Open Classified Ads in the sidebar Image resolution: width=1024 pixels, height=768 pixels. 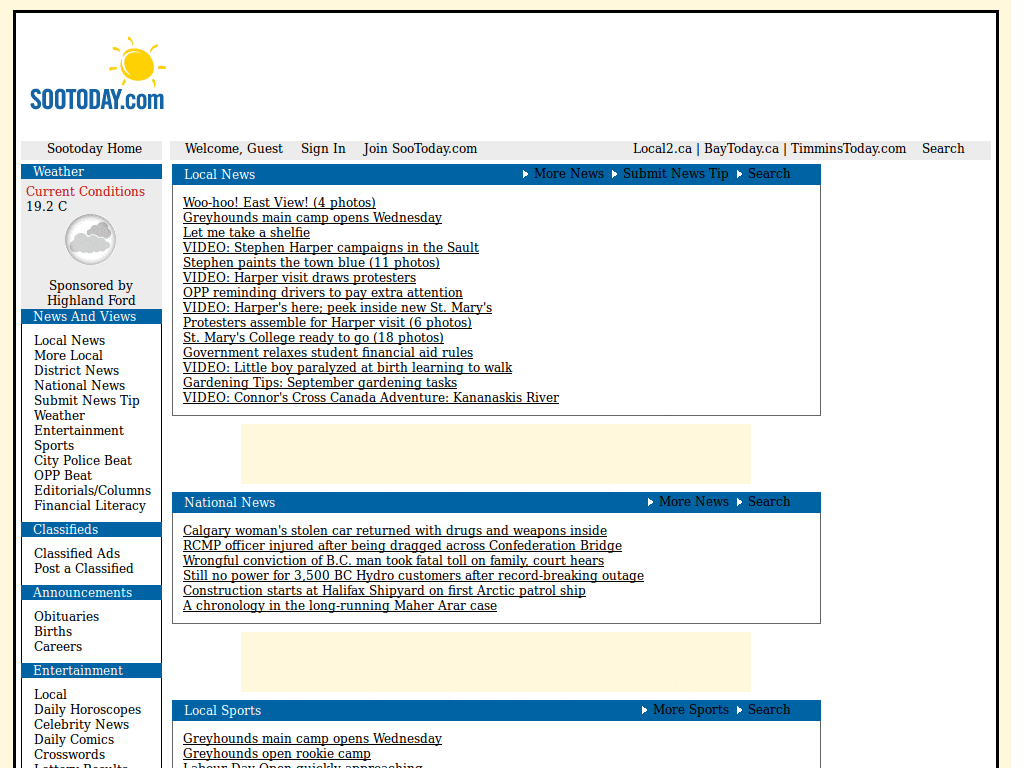77,553
